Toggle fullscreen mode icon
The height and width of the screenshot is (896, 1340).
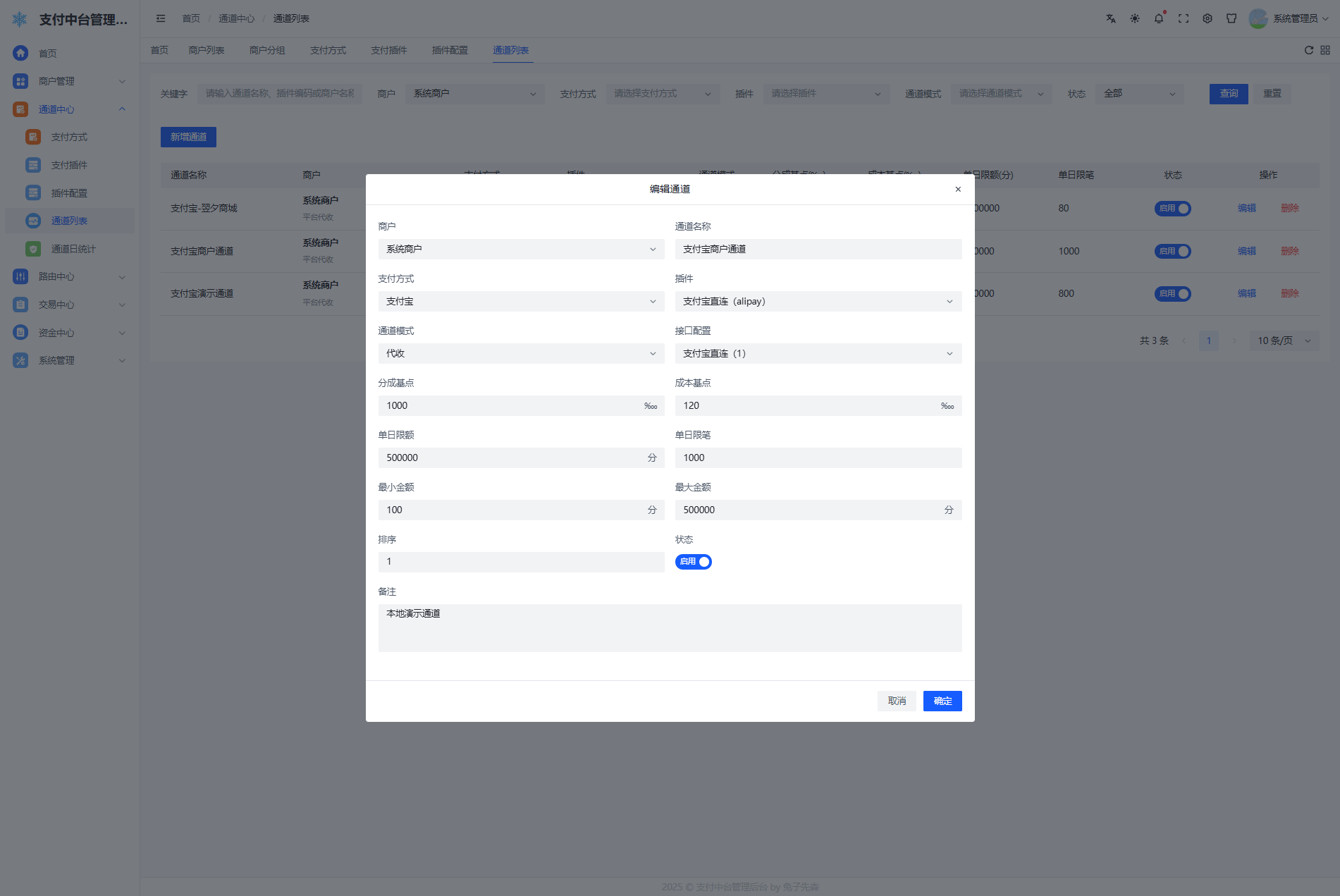click(x=1183, y=19)
